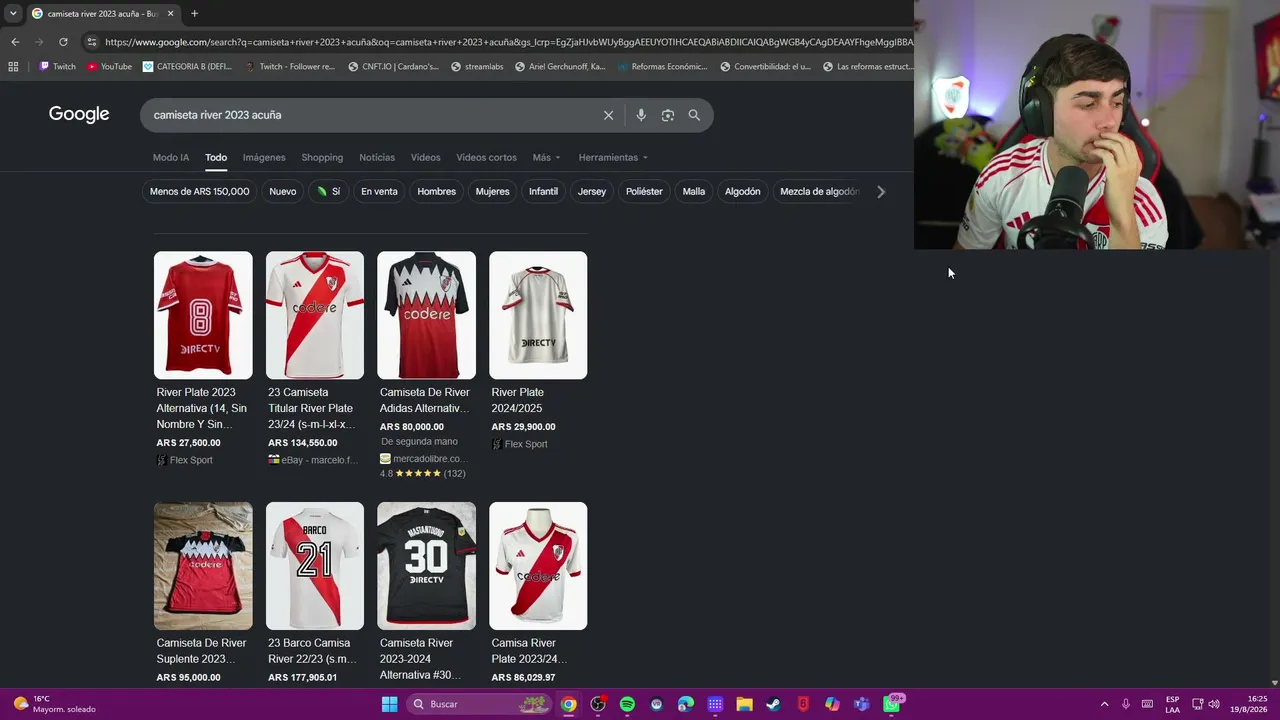Open the Reformas Económicas bookmark
1280x720 pixels.
pyautogui.click(x=662, y=67)
